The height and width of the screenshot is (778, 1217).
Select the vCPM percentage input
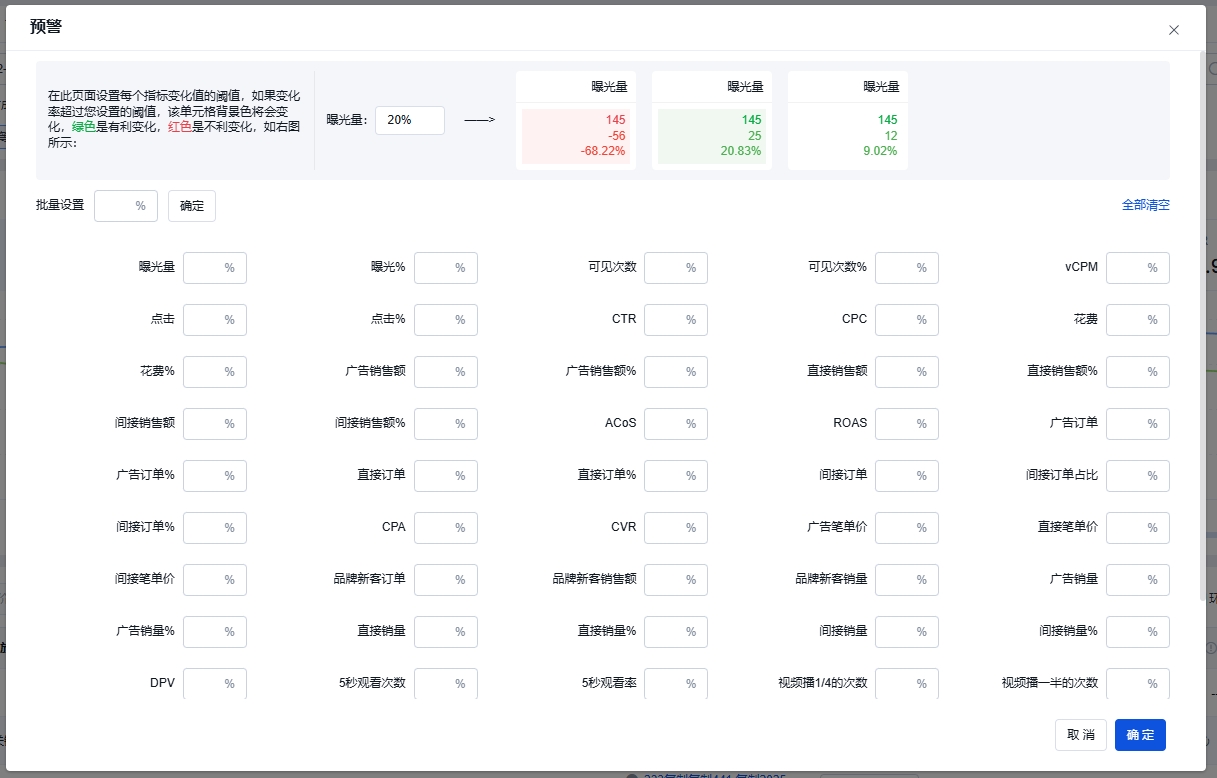tap(1129, 268)
